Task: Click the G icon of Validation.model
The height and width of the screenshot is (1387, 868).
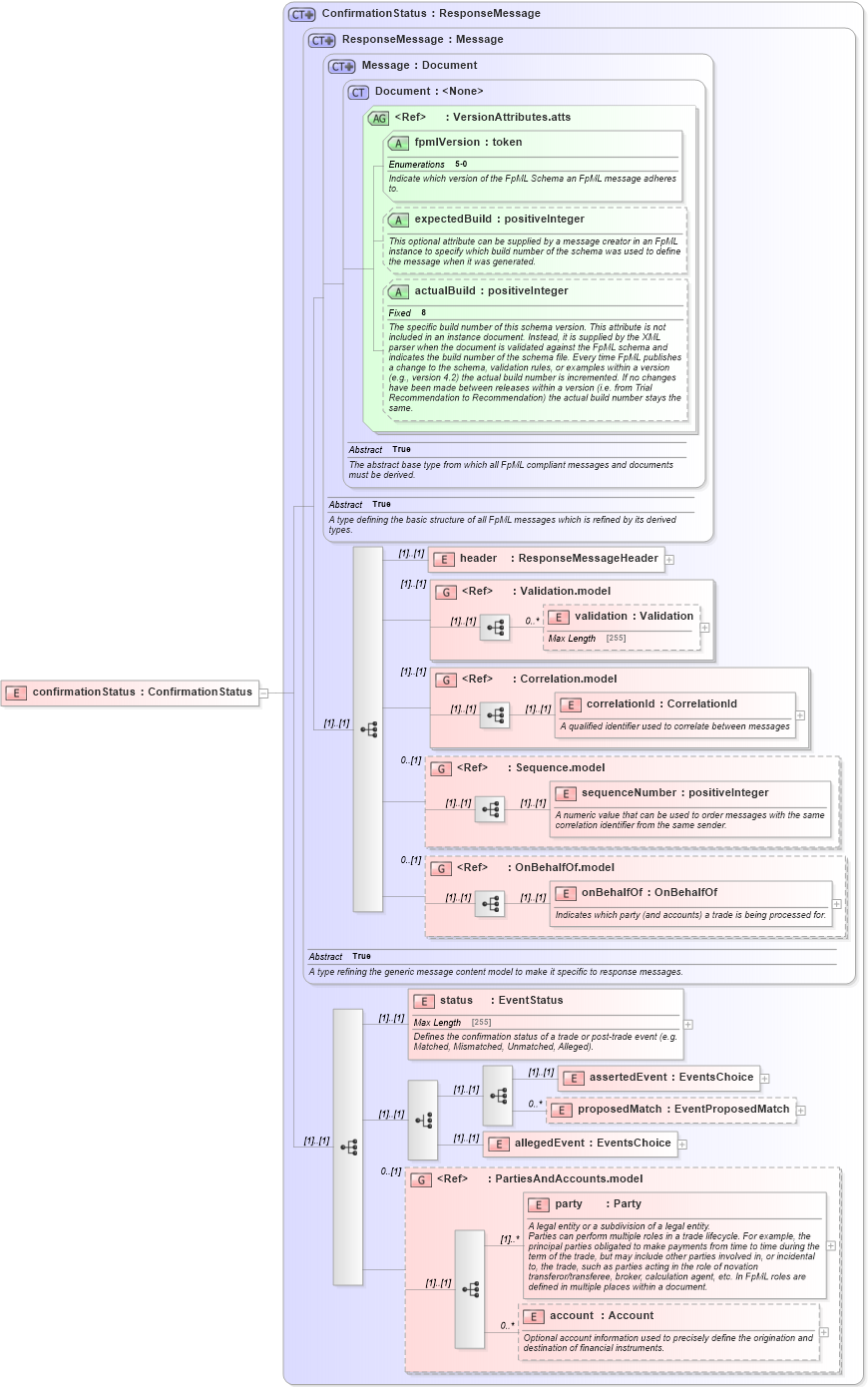Action: pos(446,592)
